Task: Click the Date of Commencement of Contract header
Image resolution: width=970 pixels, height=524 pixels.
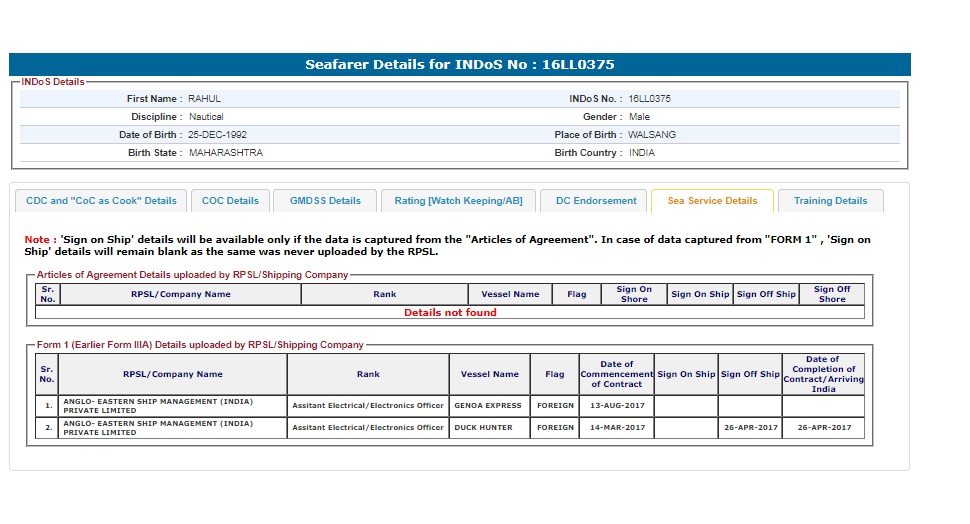Action: 616,374
